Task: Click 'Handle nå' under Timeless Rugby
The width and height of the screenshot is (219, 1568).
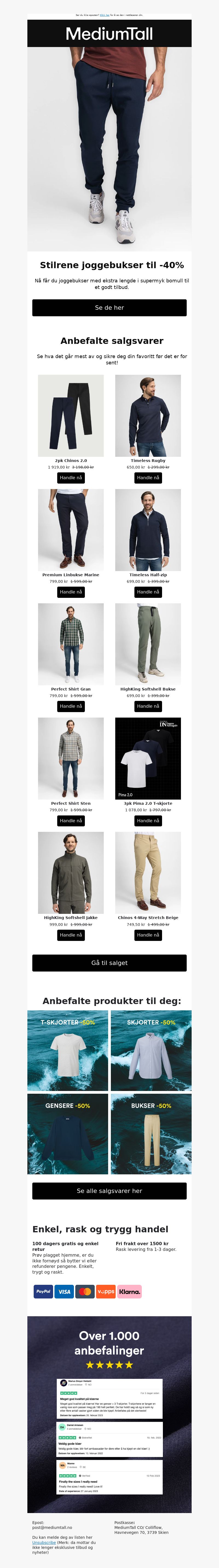Action: click(x=148, y=478)
